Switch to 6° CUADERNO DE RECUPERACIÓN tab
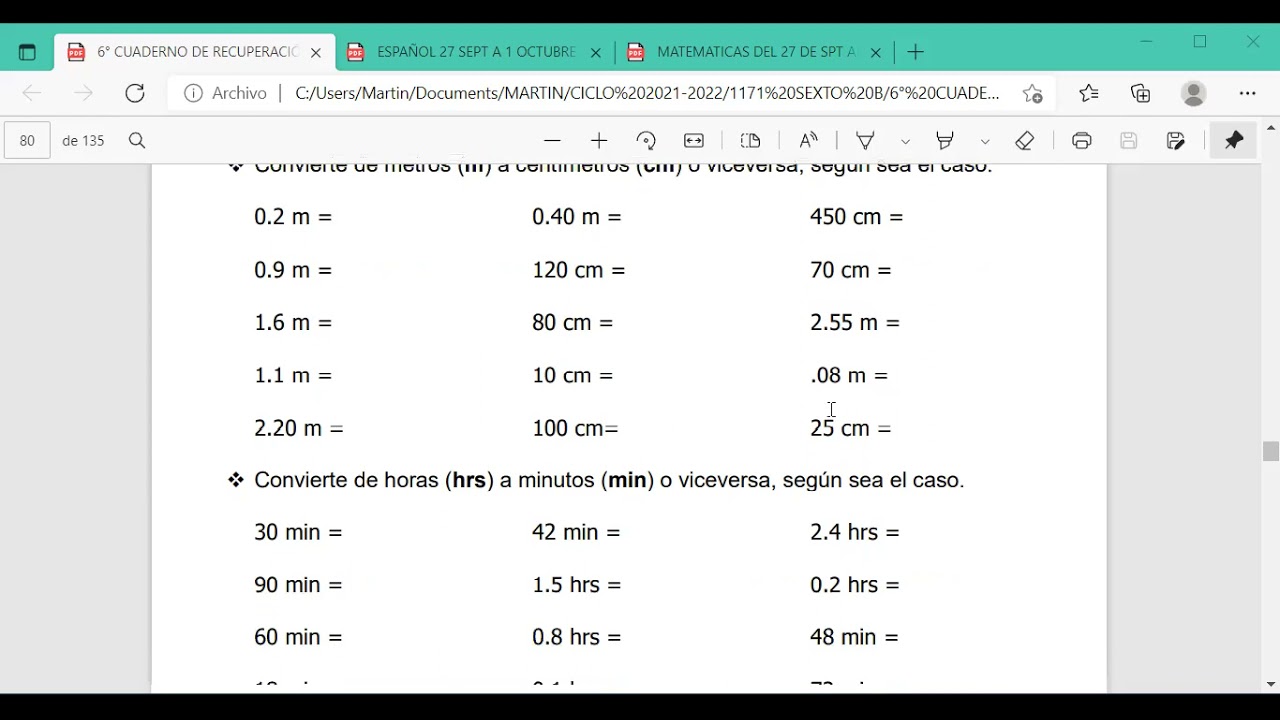This screenshot has height=720, width=1280. click(195, 52)
